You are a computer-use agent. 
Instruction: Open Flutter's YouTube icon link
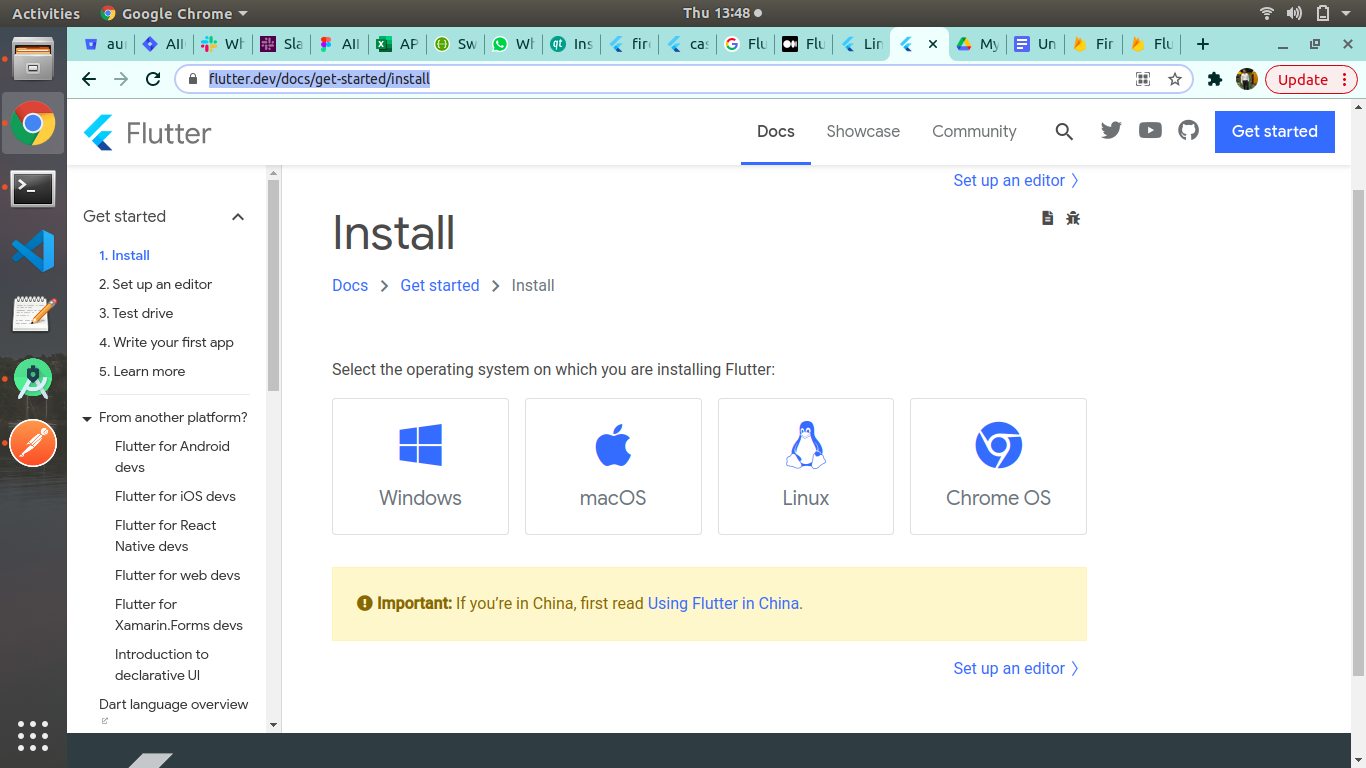(x=1150, y=131)
